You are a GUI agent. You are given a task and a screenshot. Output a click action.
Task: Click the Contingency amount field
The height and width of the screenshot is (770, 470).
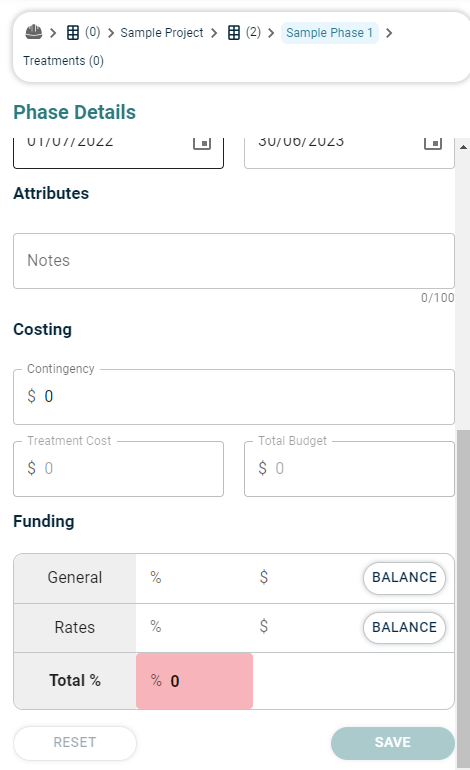[x=234, y=397]
